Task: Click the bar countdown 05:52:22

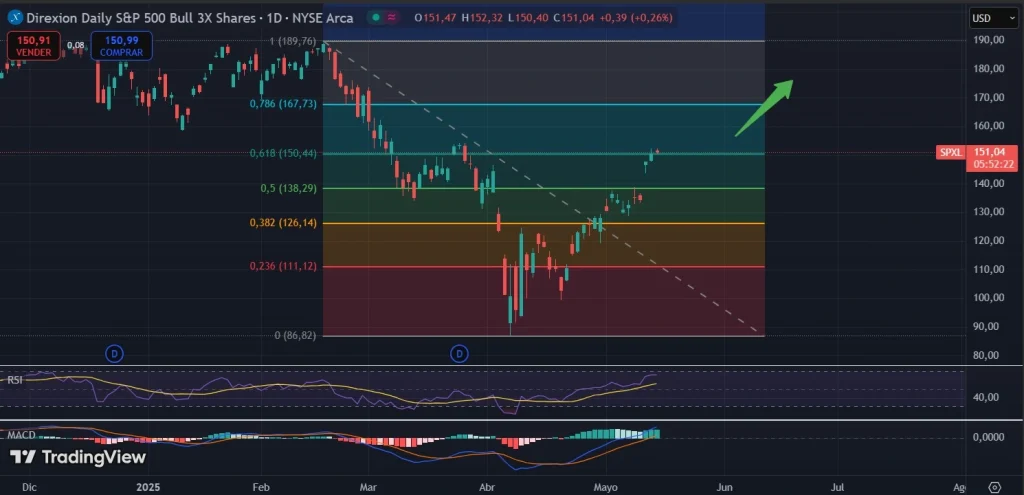Action: [x=991, y=164]
